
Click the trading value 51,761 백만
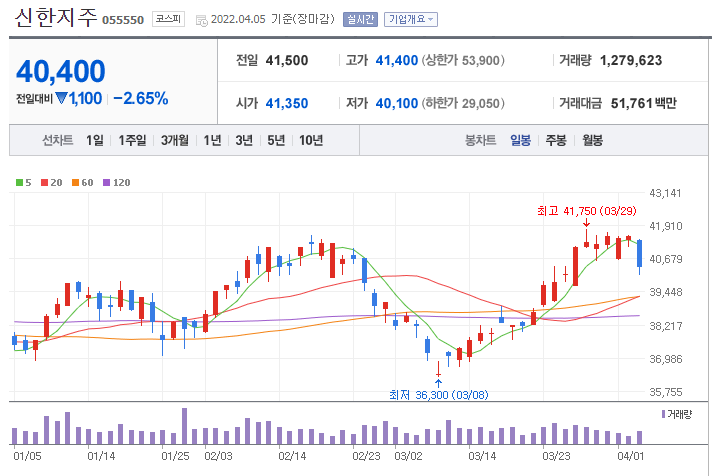pyautogui.click(x=644, y=104)
